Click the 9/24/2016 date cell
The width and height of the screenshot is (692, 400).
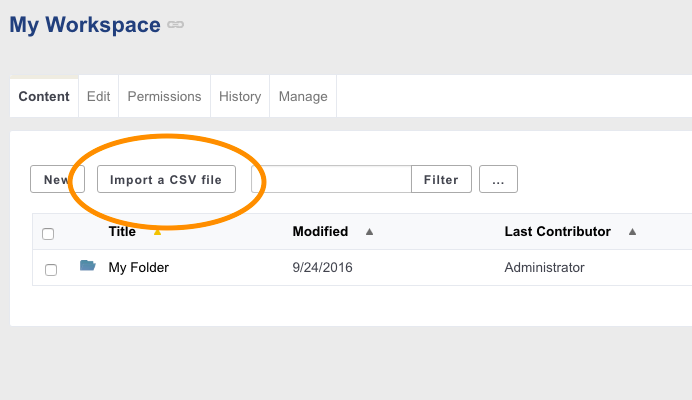click(x=323, y=268)
